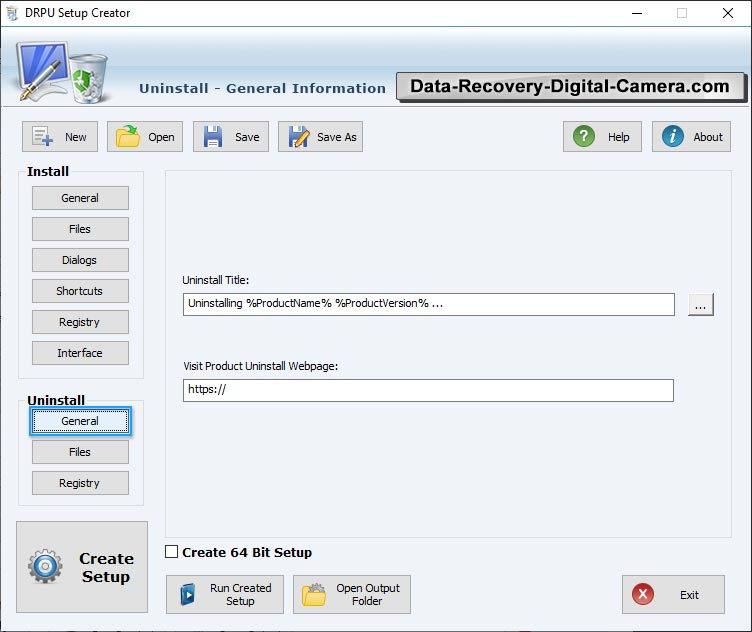
Task: Close the DRPU Setup Creator window
Action: (x=728, y=13)
